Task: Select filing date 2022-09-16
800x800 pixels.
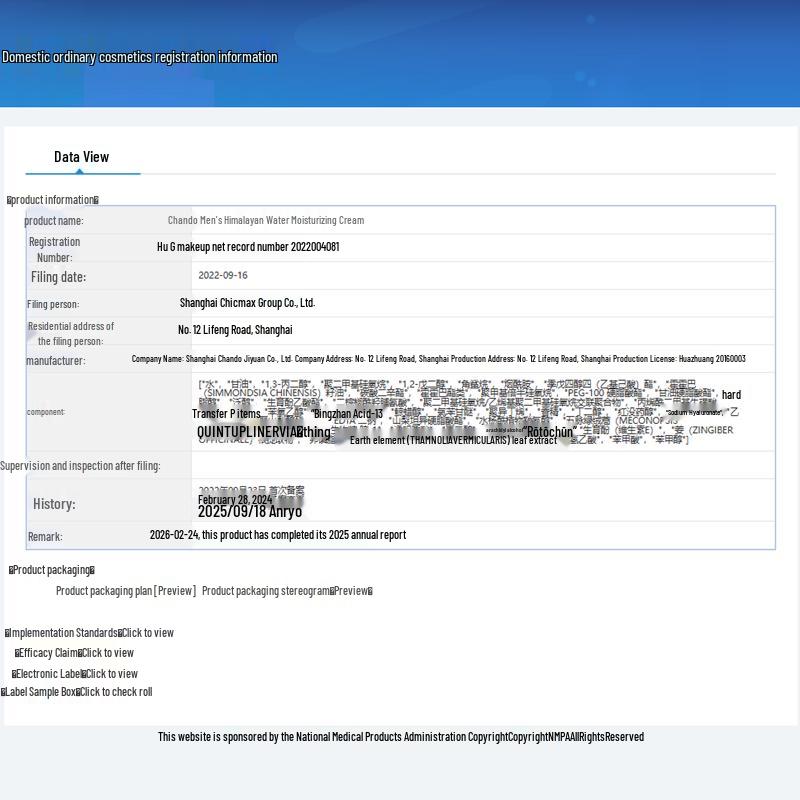Action: 223,276
